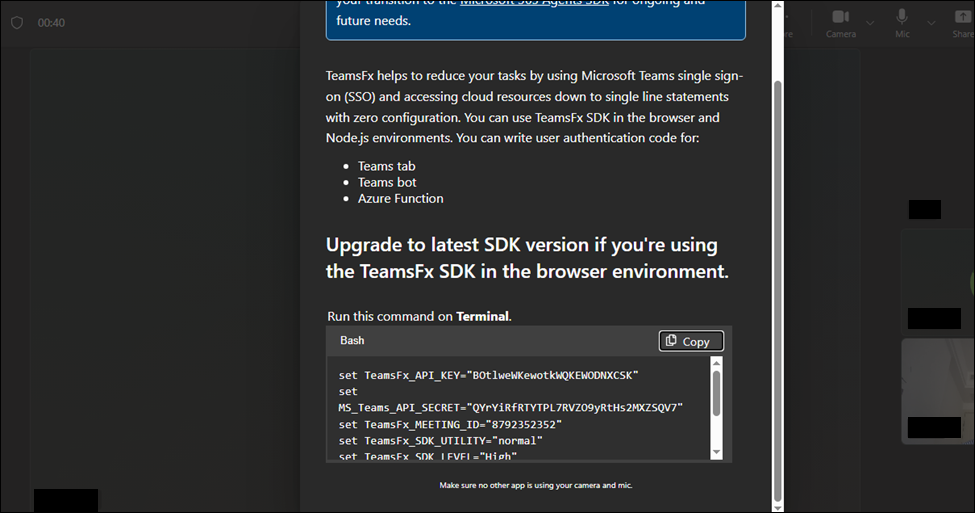975x513 pixels.
Task: Click the meeting timer 00:40
Action: click(52, 22)
